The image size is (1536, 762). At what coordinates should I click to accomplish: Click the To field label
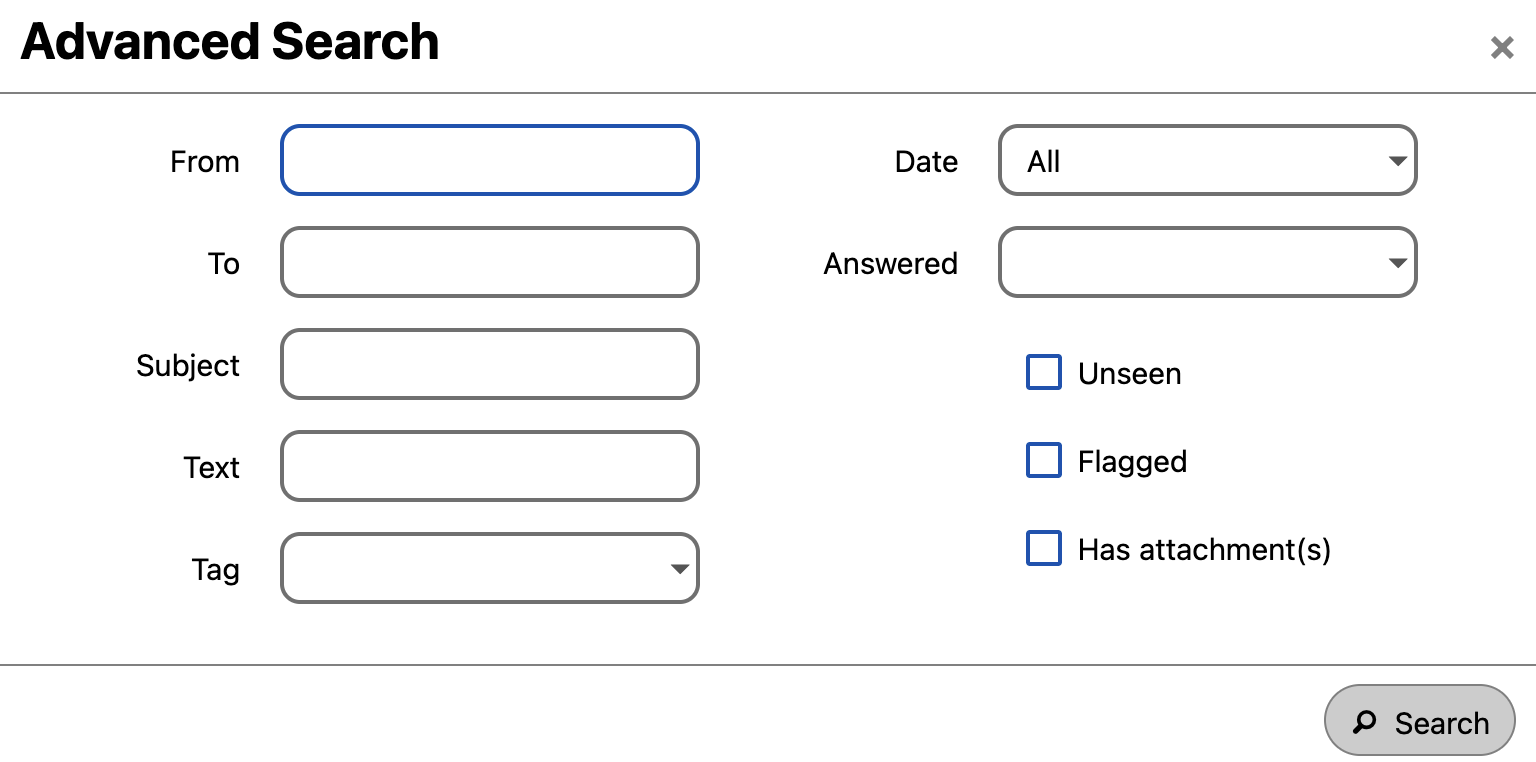point(224,264)
